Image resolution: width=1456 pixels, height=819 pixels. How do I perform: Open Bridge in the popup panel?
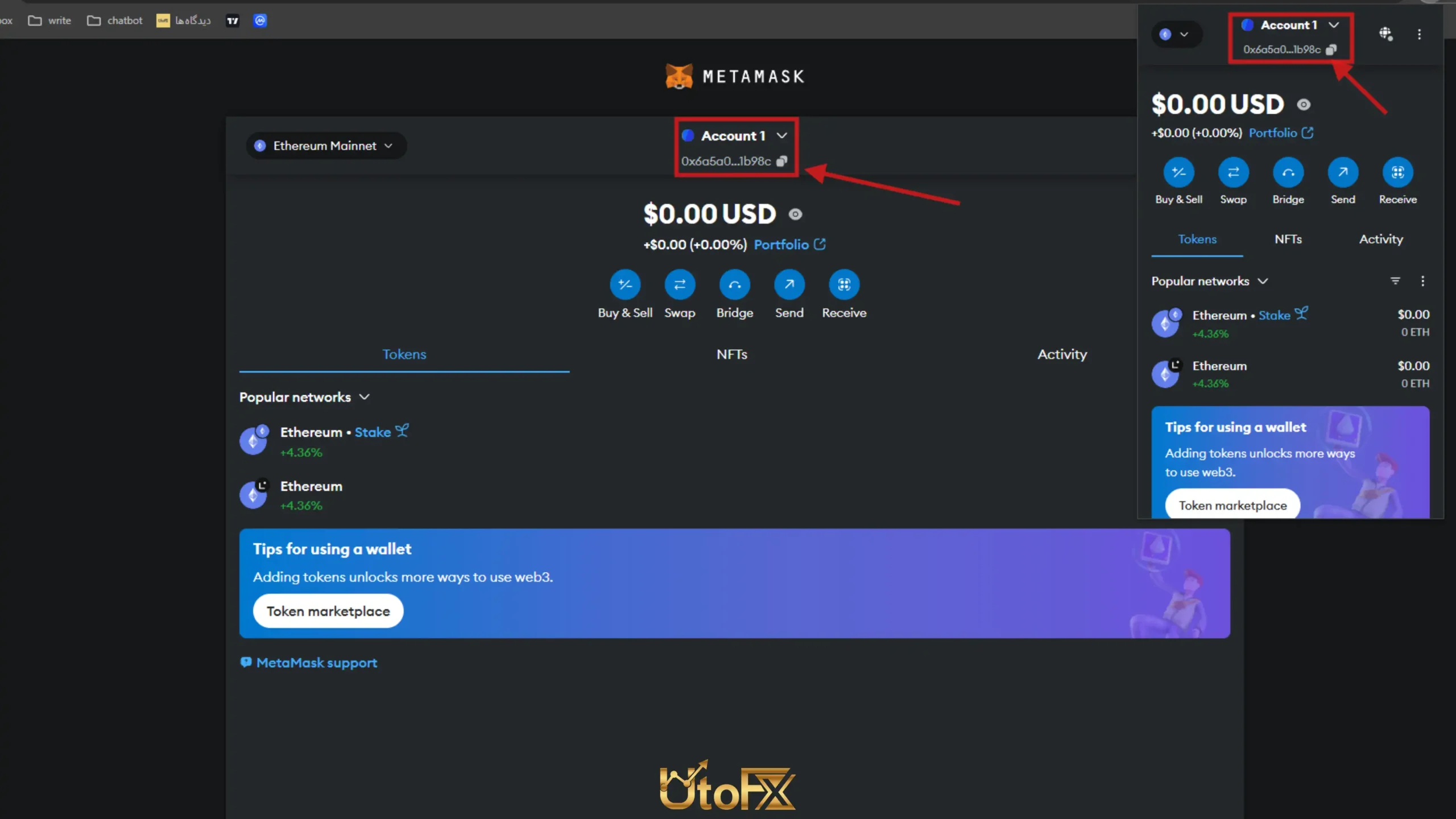(1288, 172)
